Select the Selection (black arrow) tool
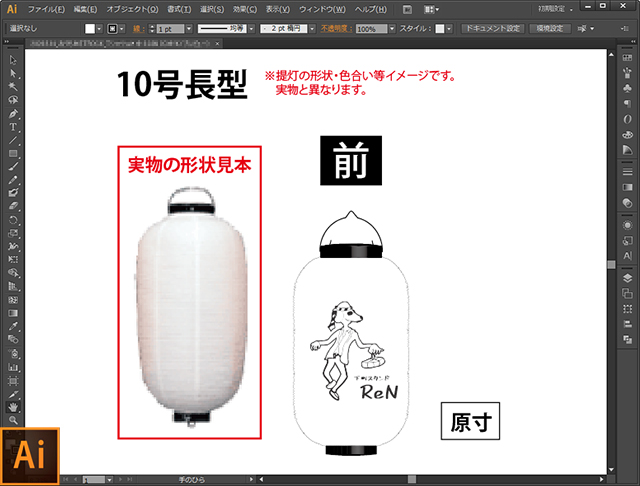This screenshot has height=486, width=640. click(x=13, y=61)
